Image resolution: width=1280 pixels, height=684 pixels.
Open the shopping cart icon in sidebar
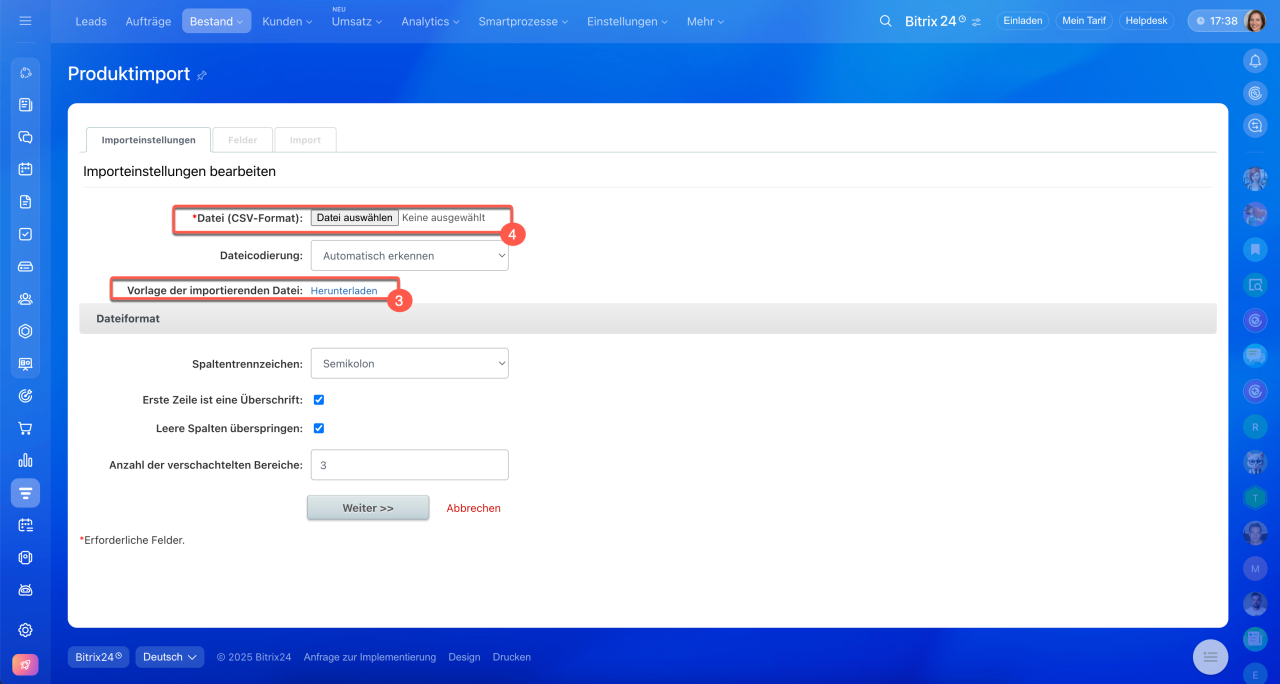coord(26,428)
